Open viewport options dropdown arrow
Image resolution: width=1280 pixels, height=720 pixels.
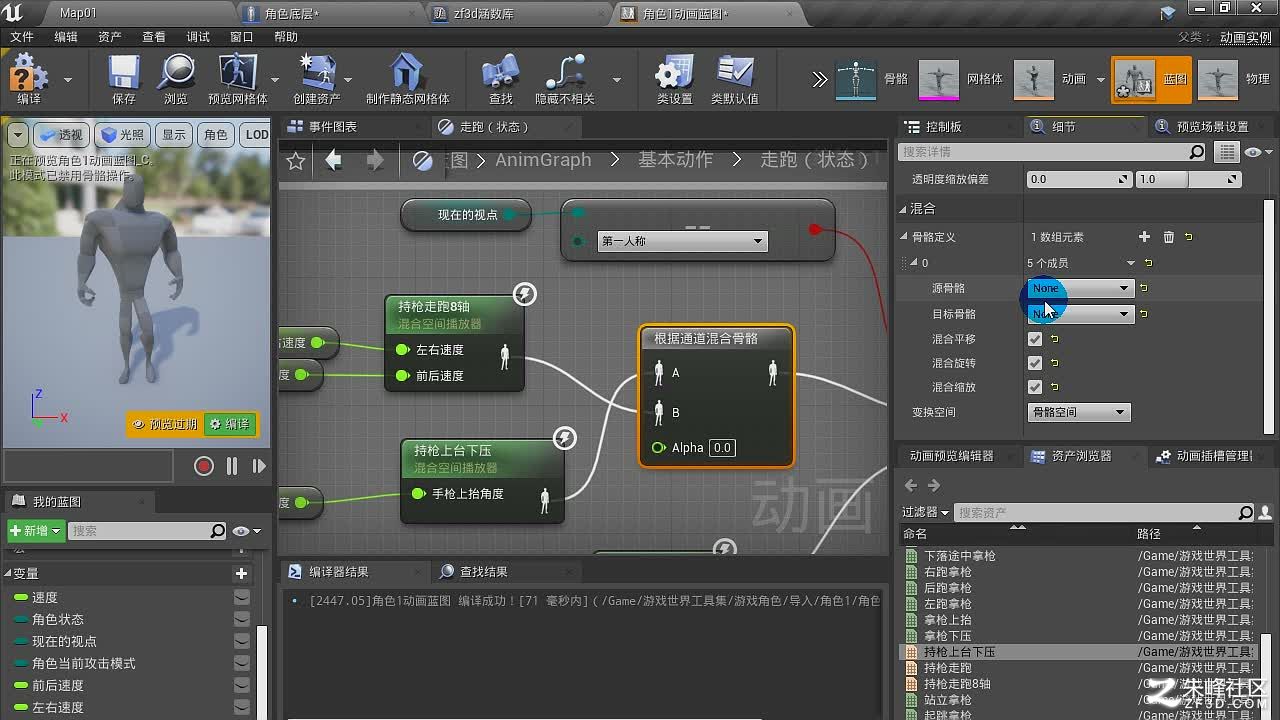(17, 135)
